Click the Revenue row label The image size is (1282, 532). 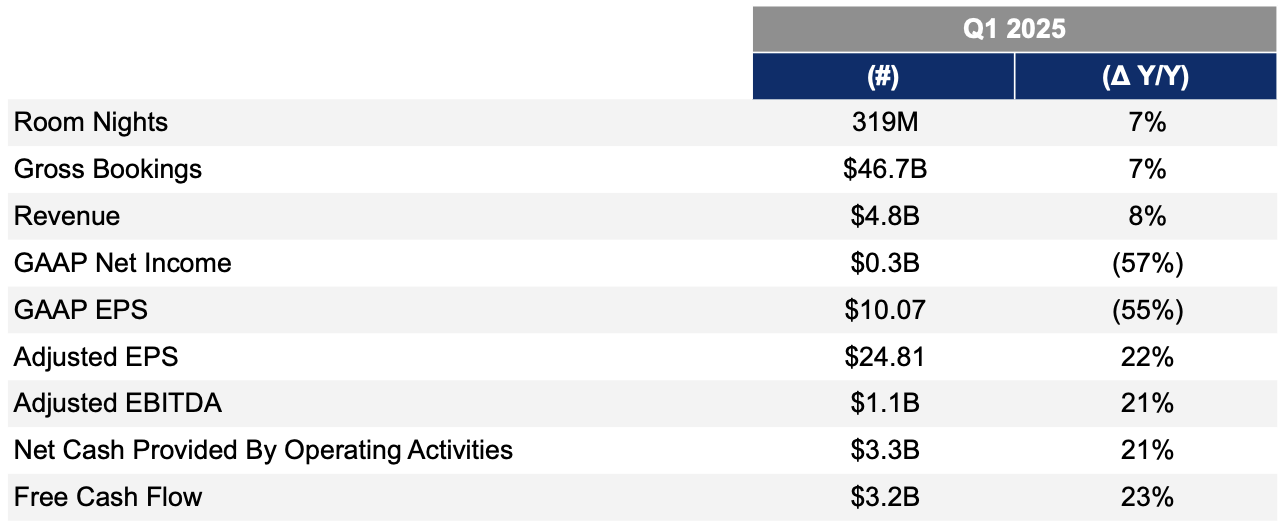[67, 216]
